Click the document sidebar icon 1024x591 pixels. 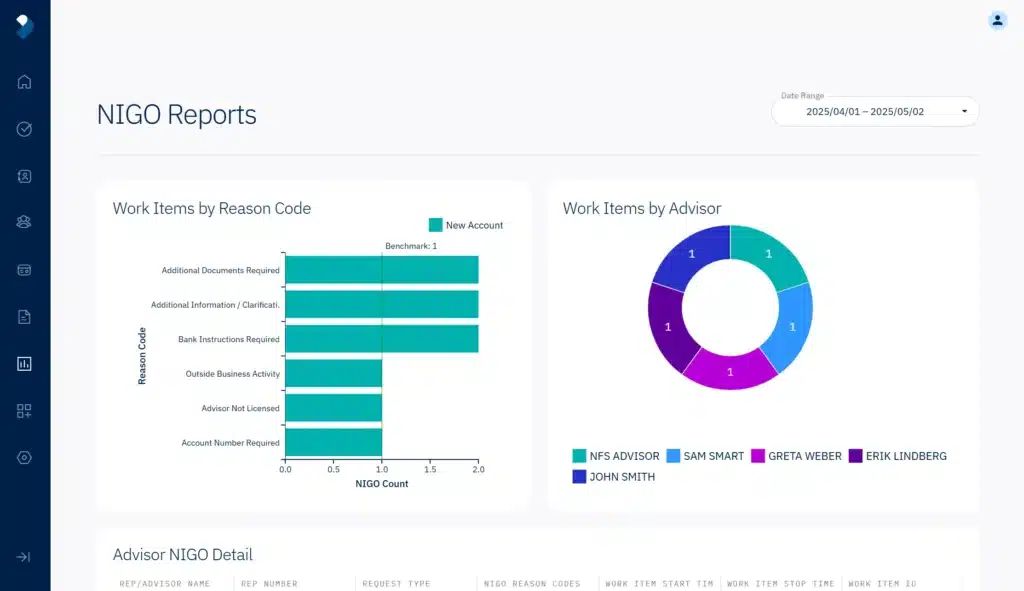(x=24, y=317)
